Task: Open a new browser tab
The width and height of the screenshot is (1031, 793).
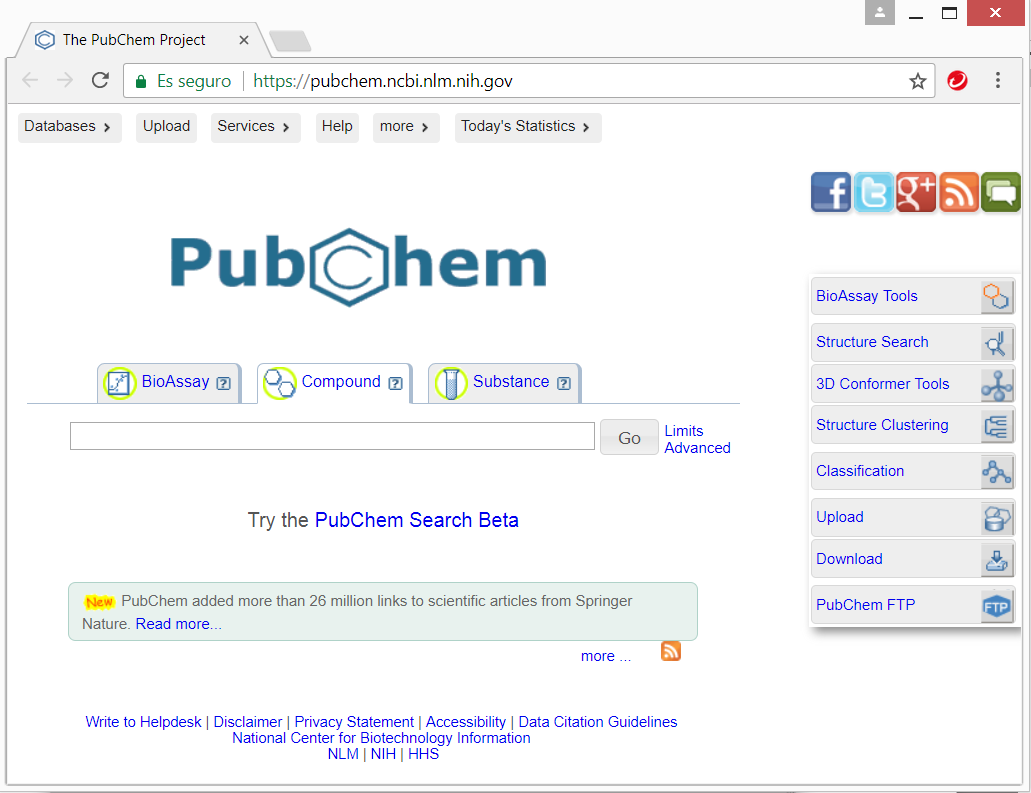Action: (290, 41)
